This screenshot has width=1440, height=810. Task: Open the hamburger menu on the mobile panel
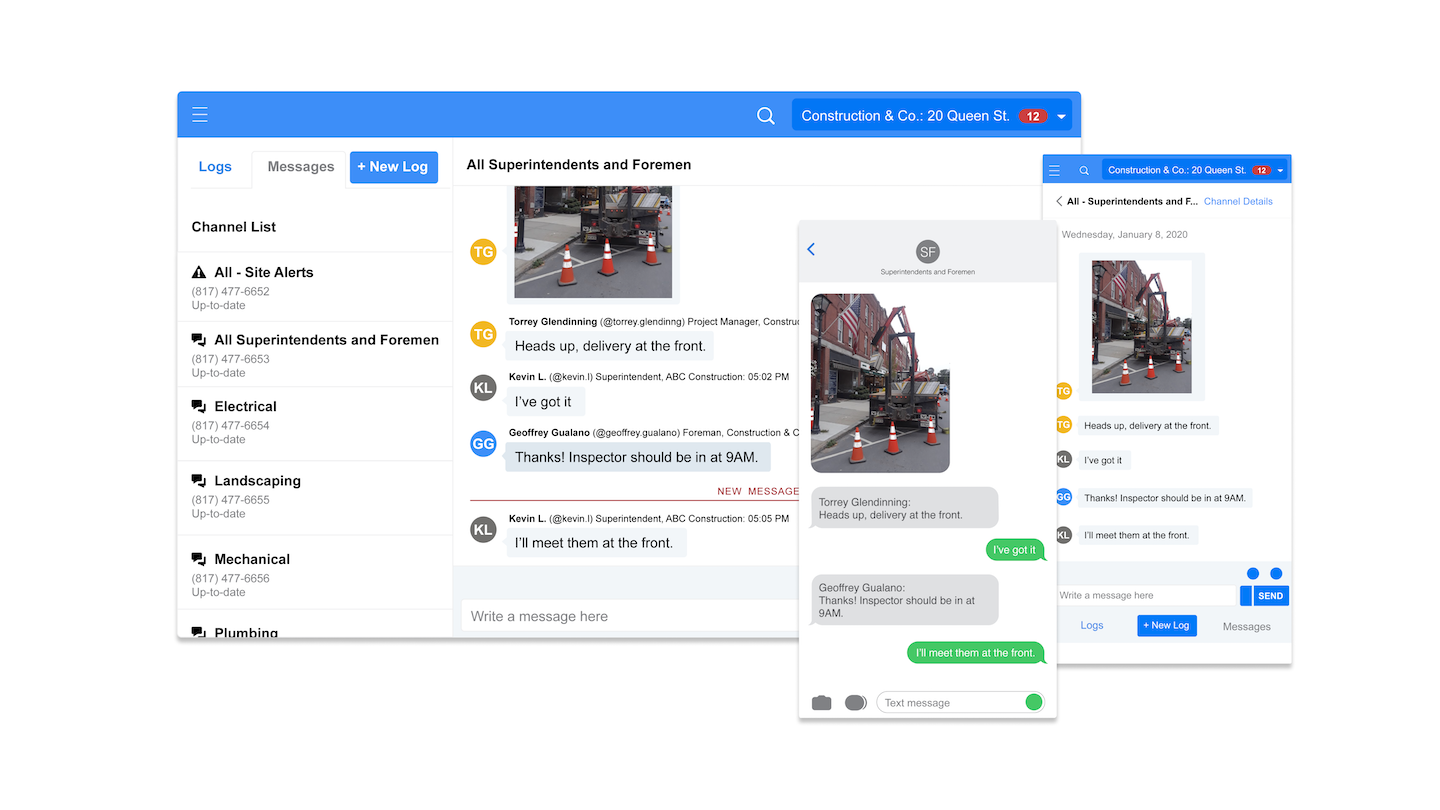point(1055,169)
